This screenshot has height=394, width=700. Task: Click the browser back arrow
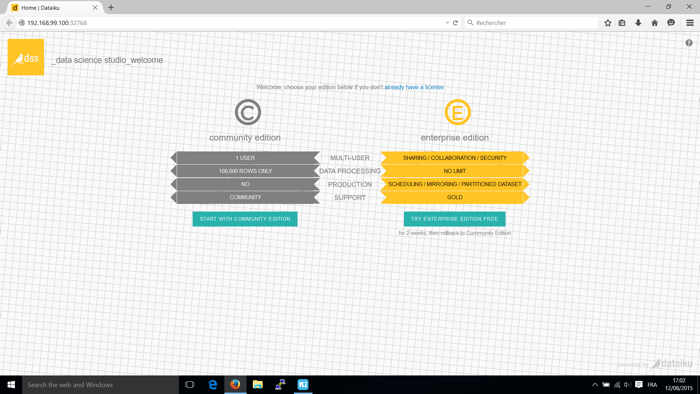9,23
